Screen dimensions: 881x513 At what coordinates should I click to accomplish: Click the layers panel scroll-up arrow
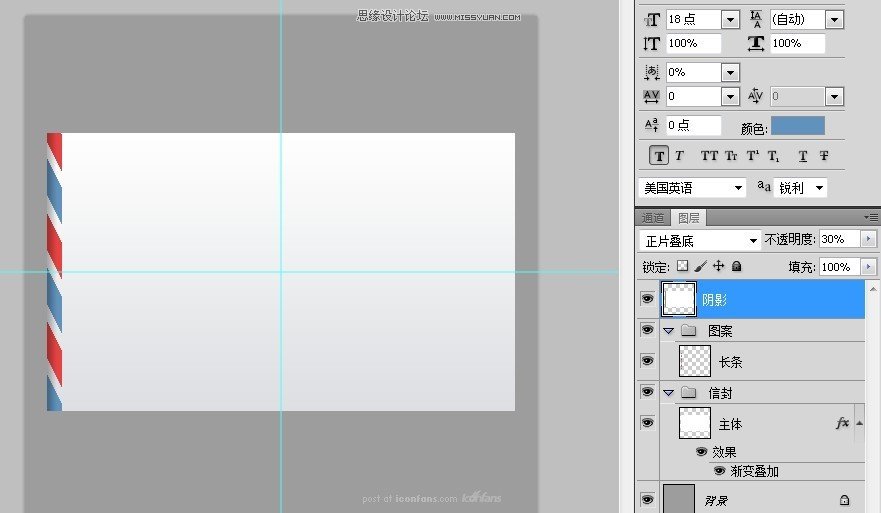click(873, 289)
